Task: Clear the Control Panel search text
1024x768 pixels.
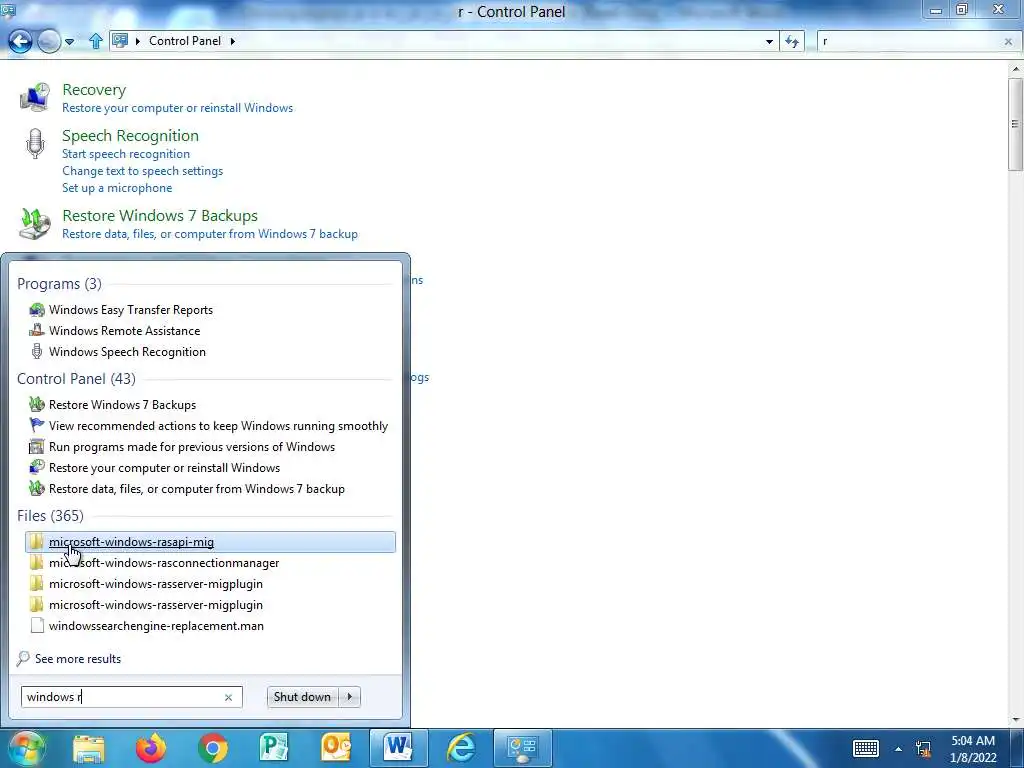Action: click(1008, 41)
